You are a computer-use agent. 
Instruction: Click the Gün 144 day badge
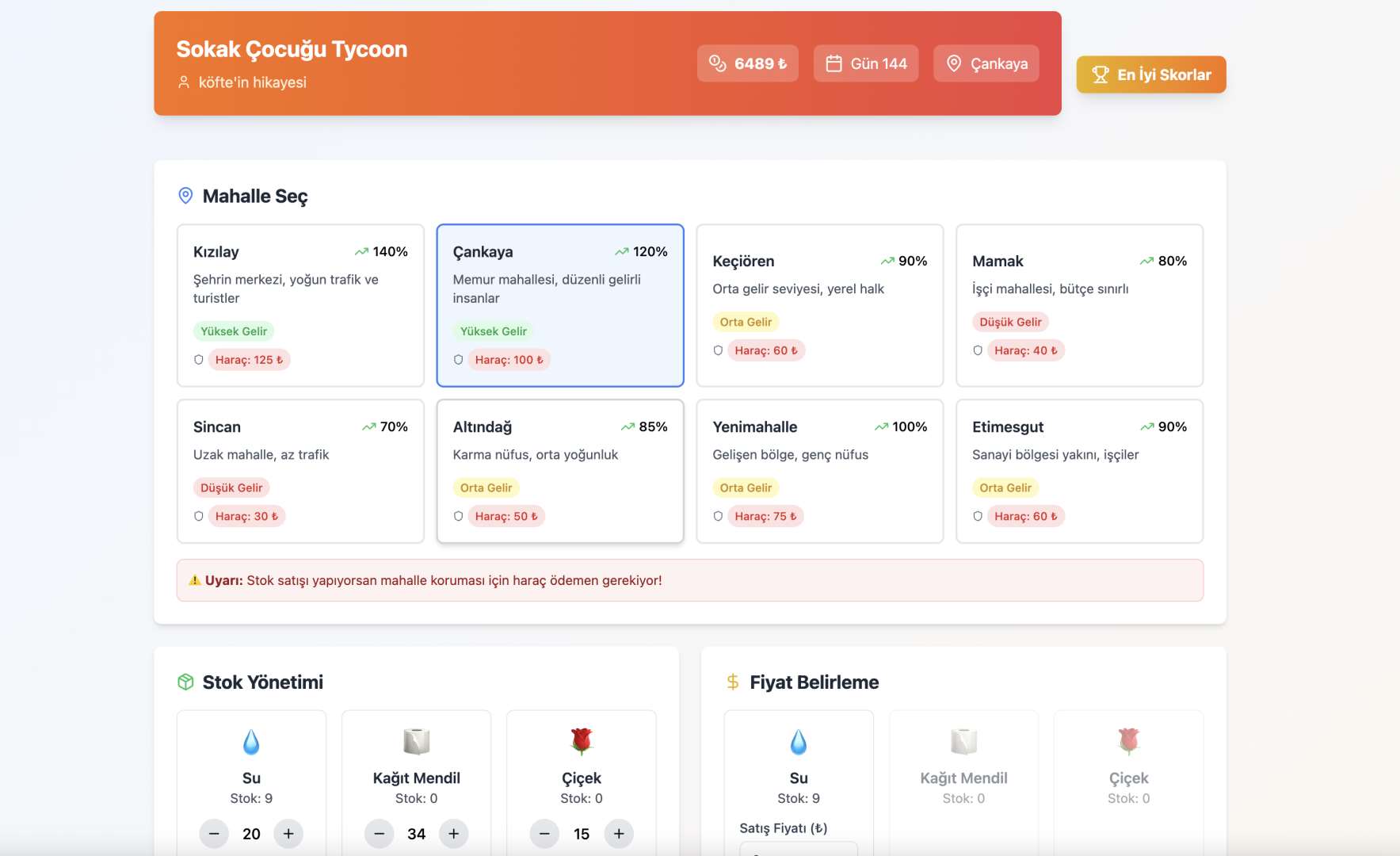pyautogui.click(x=866, y=63)
